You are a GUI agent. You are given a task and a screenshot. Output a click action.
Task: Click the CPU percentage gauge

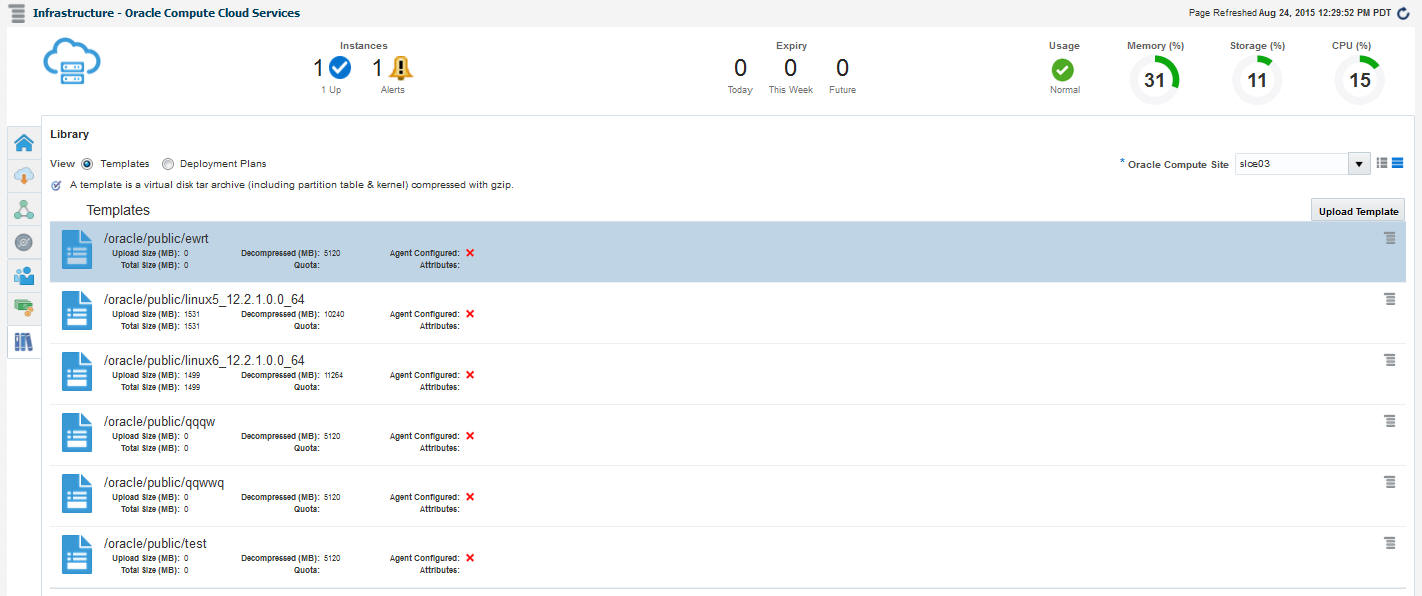click(x=1360, y=80)
